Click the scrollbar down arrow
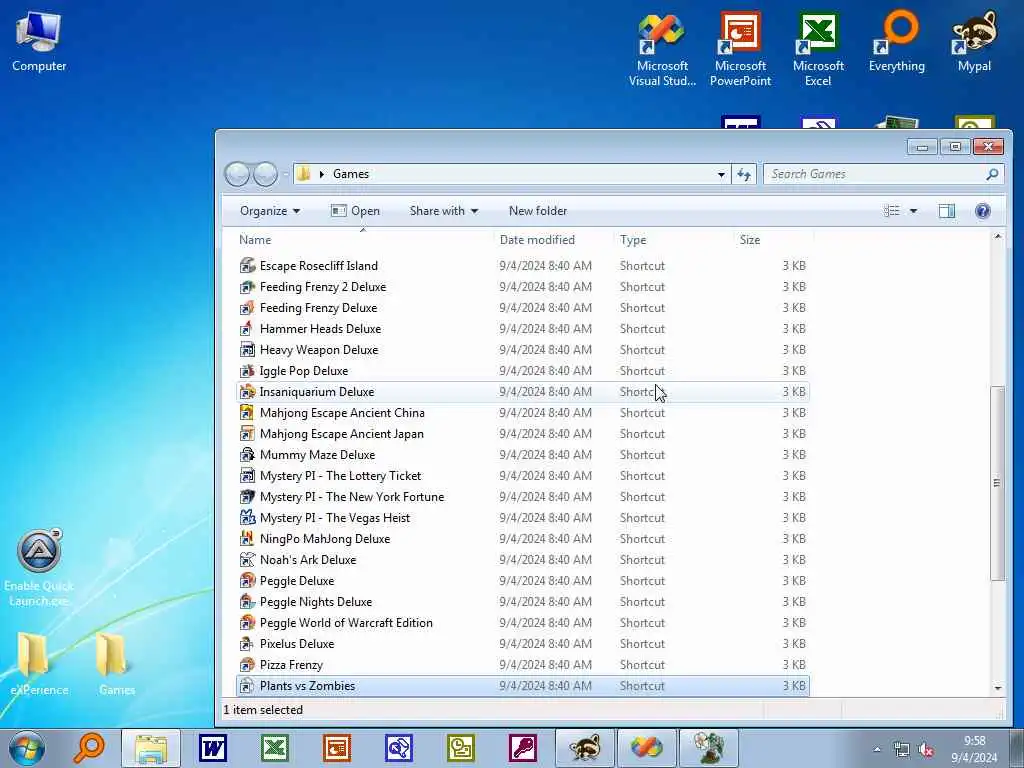 click(997, 688)
